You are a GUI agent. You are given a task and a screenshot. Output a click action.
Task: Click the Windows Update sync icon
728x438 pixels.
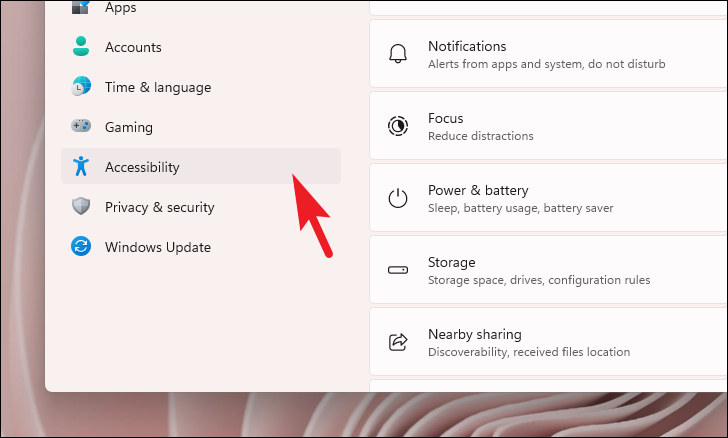[x=81, y=246]
